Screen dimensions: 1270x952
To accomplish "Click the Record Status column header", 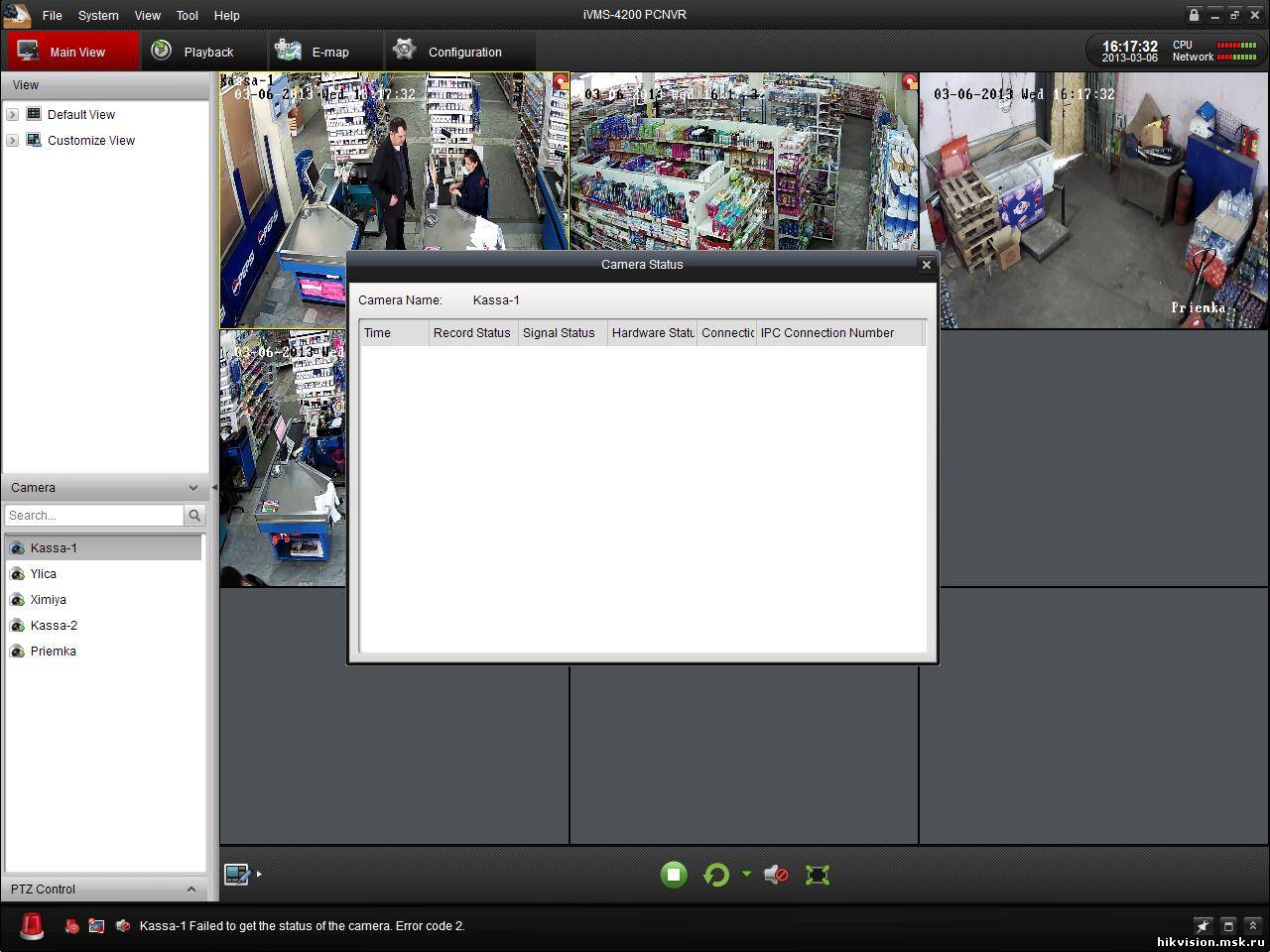I will 473,333.
